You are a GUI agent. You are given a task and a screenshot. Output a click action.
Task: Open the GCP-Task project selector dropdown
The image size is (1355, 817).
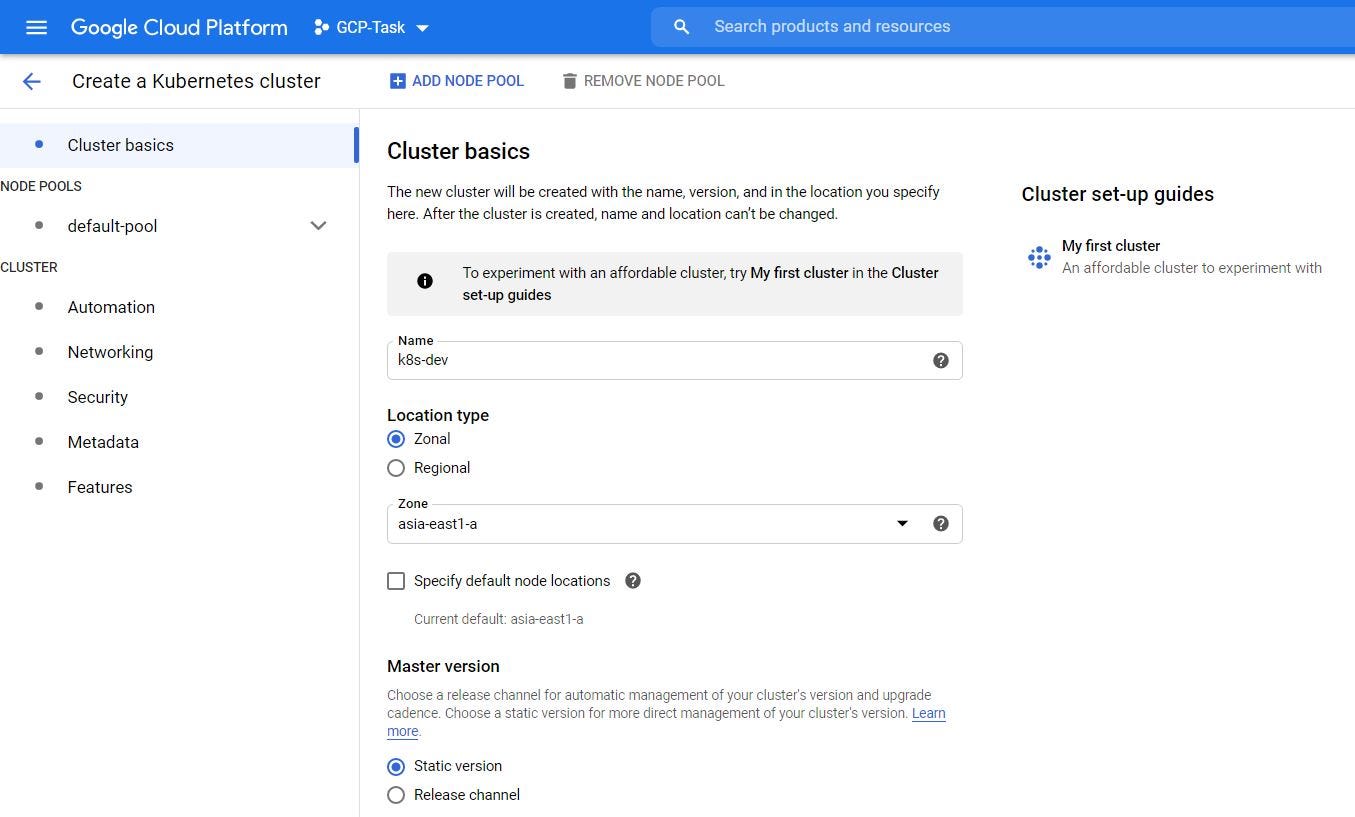coord(371,27)
